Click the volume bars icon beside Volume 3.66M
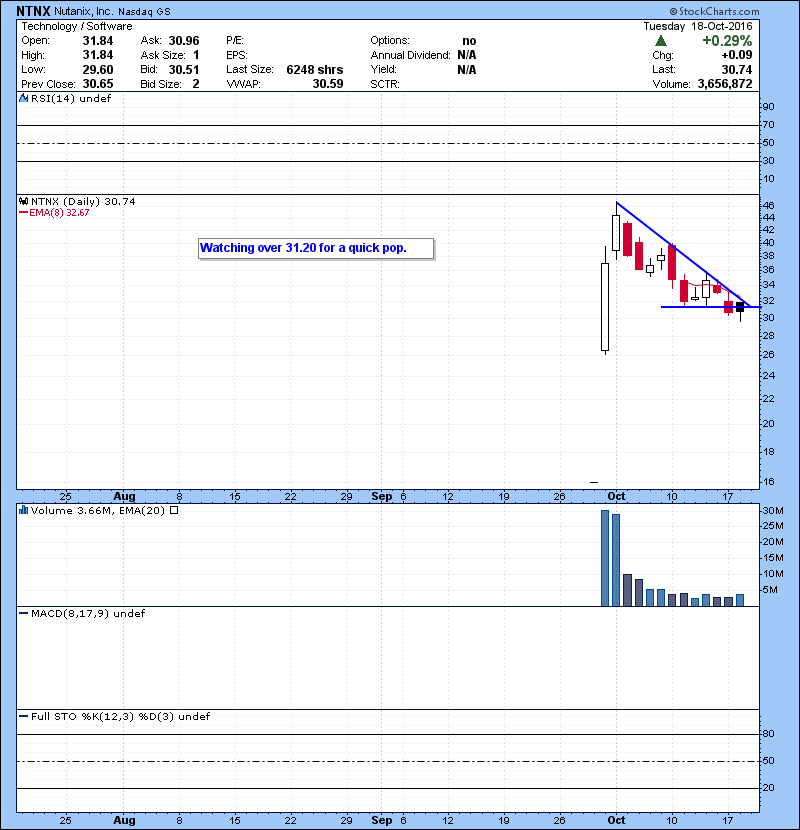Image resolution: width=800 pixels, height=830 pixels. click(23, 510)
